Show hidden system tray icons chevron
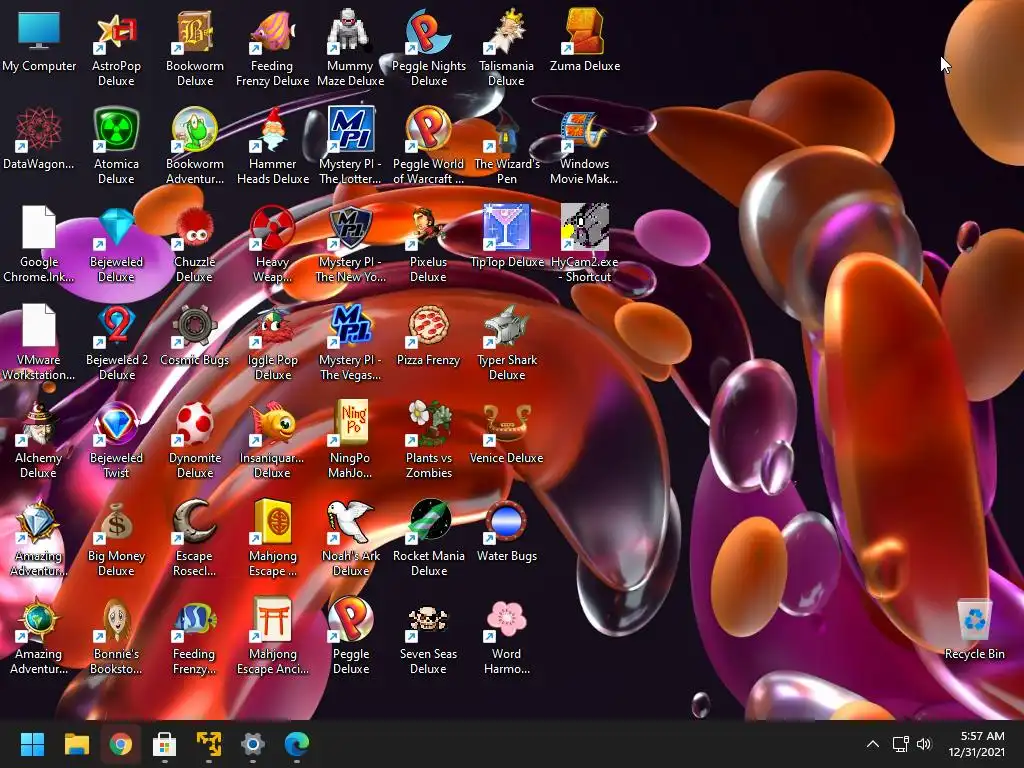This screenshot has height=768, width=1024. pos(872,744)
